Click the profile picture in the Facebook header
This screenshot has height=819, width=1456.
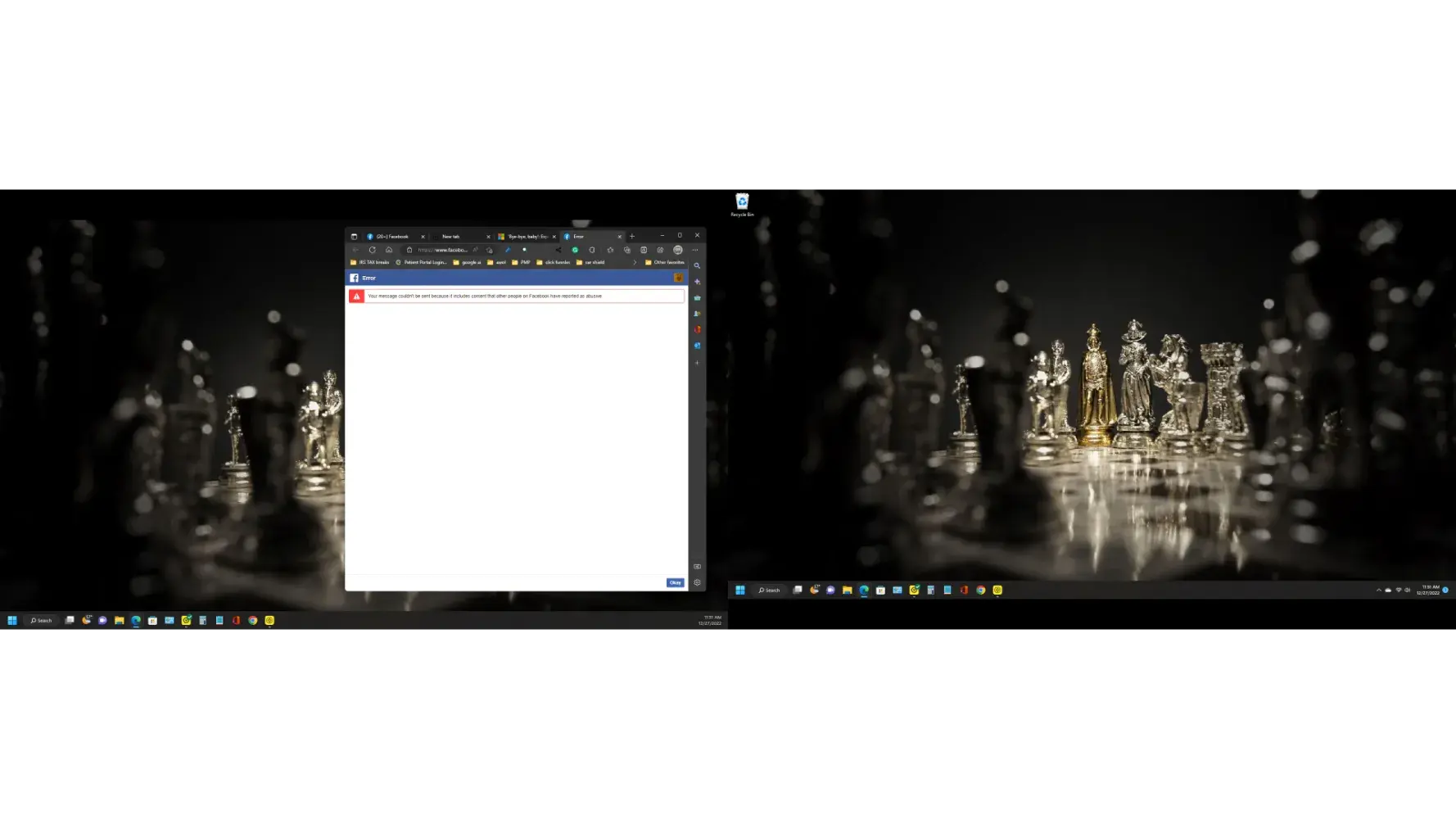pyautogui.click(x=678, y=278)
